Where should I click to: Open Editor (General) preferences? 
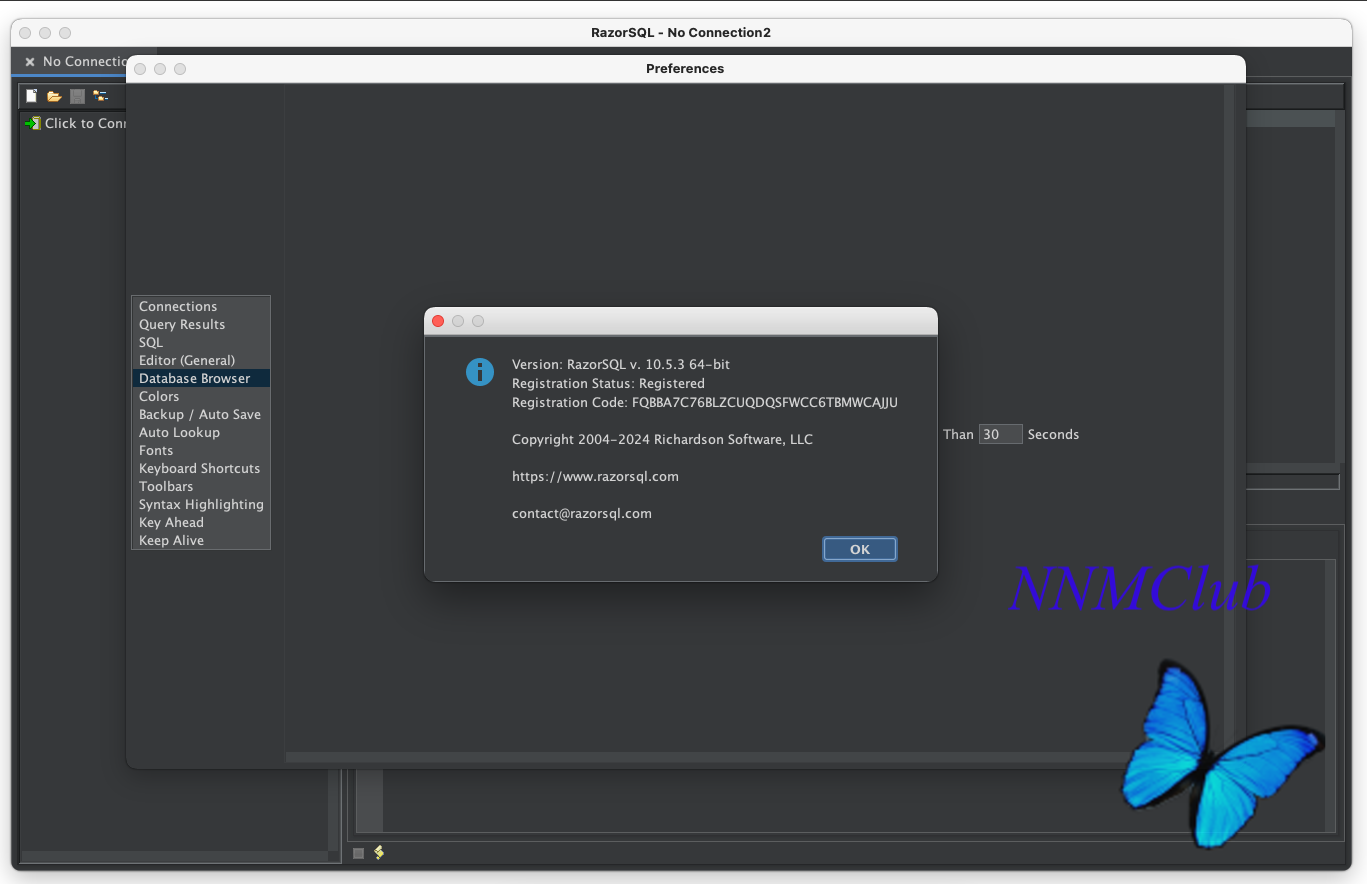(201, 360)
